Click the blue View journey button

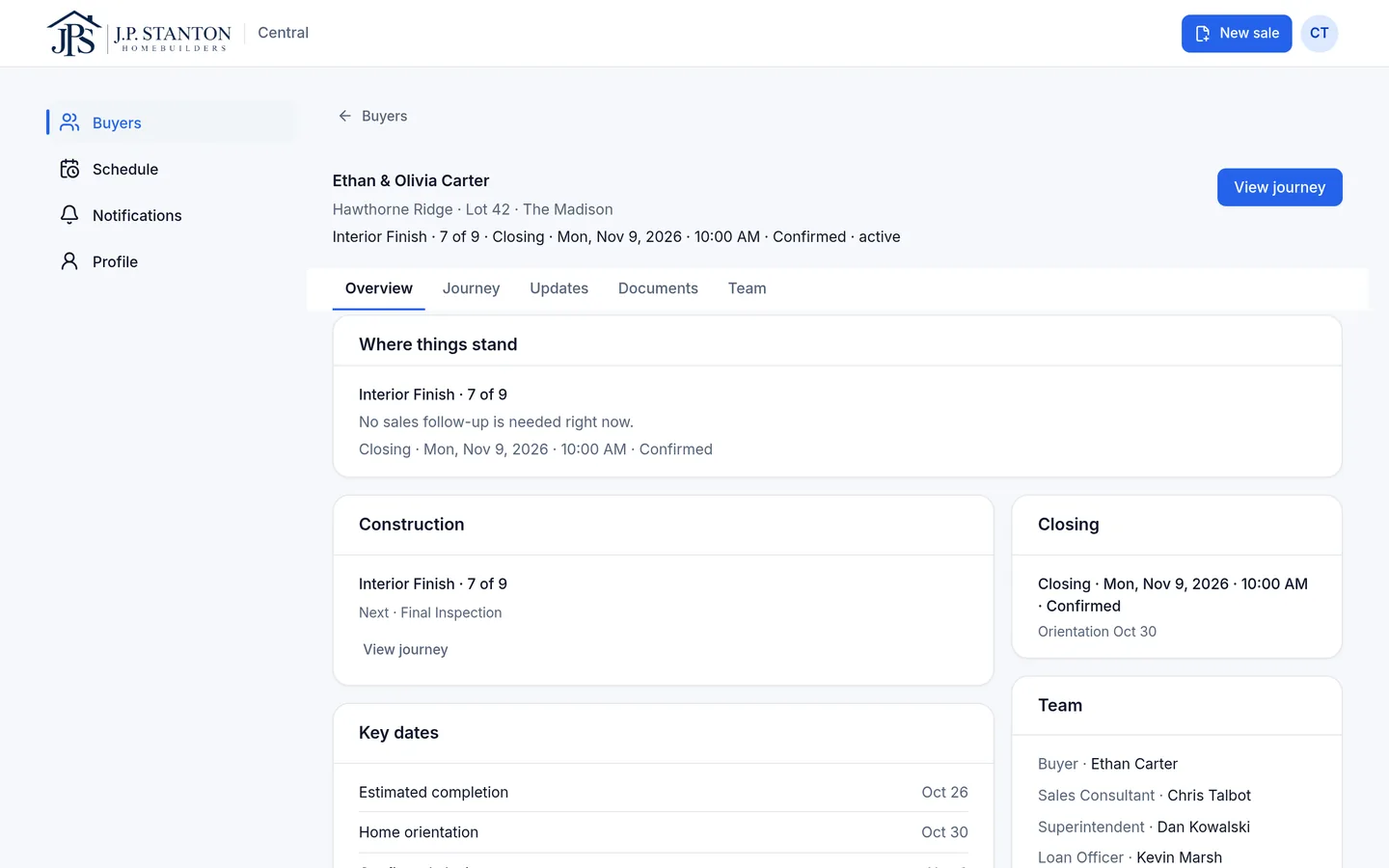(x=1279, y=187)
